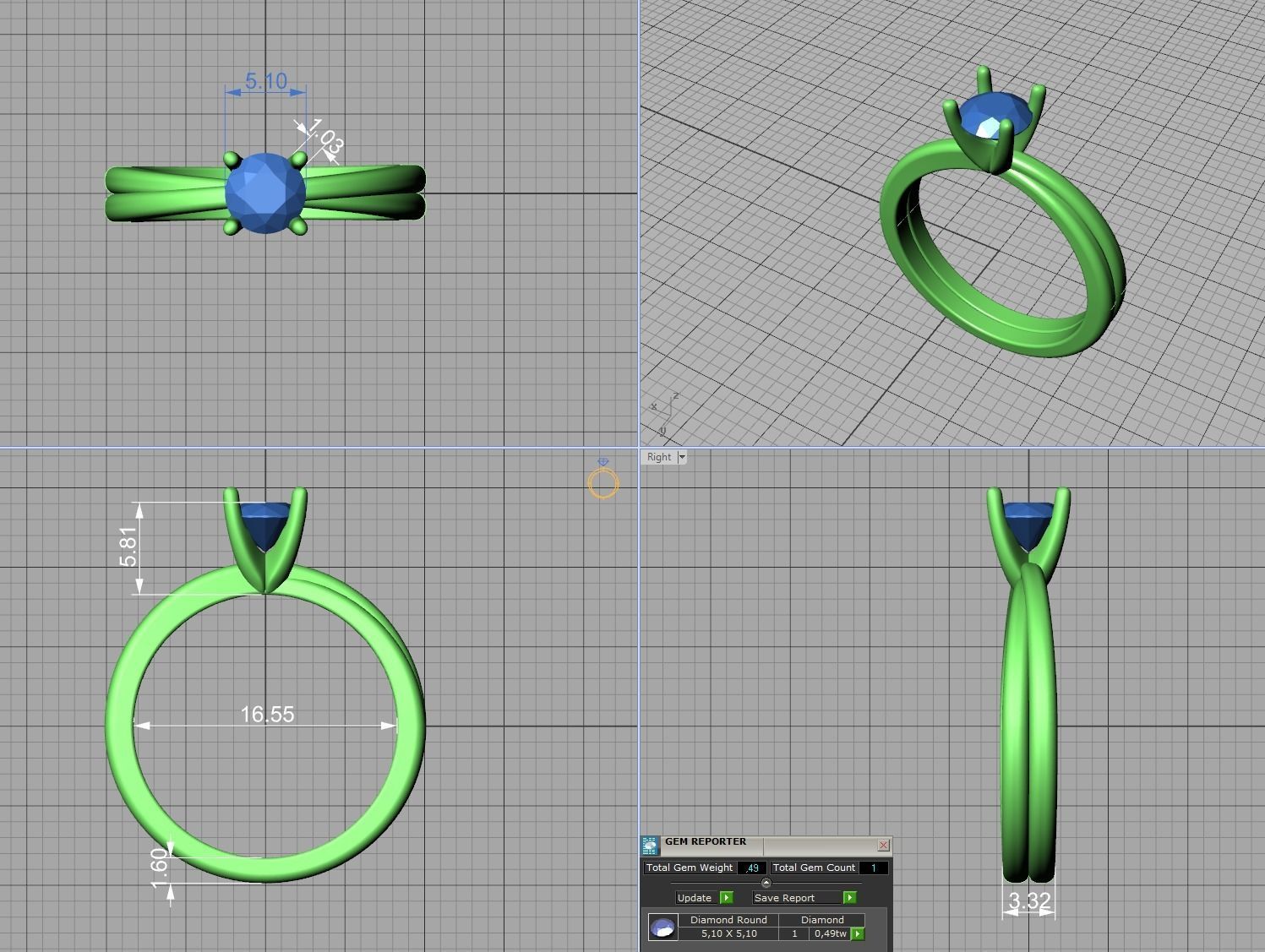Screen dimensions: 1265x952
Task: Click the Update button label
Action: (695, 898)
